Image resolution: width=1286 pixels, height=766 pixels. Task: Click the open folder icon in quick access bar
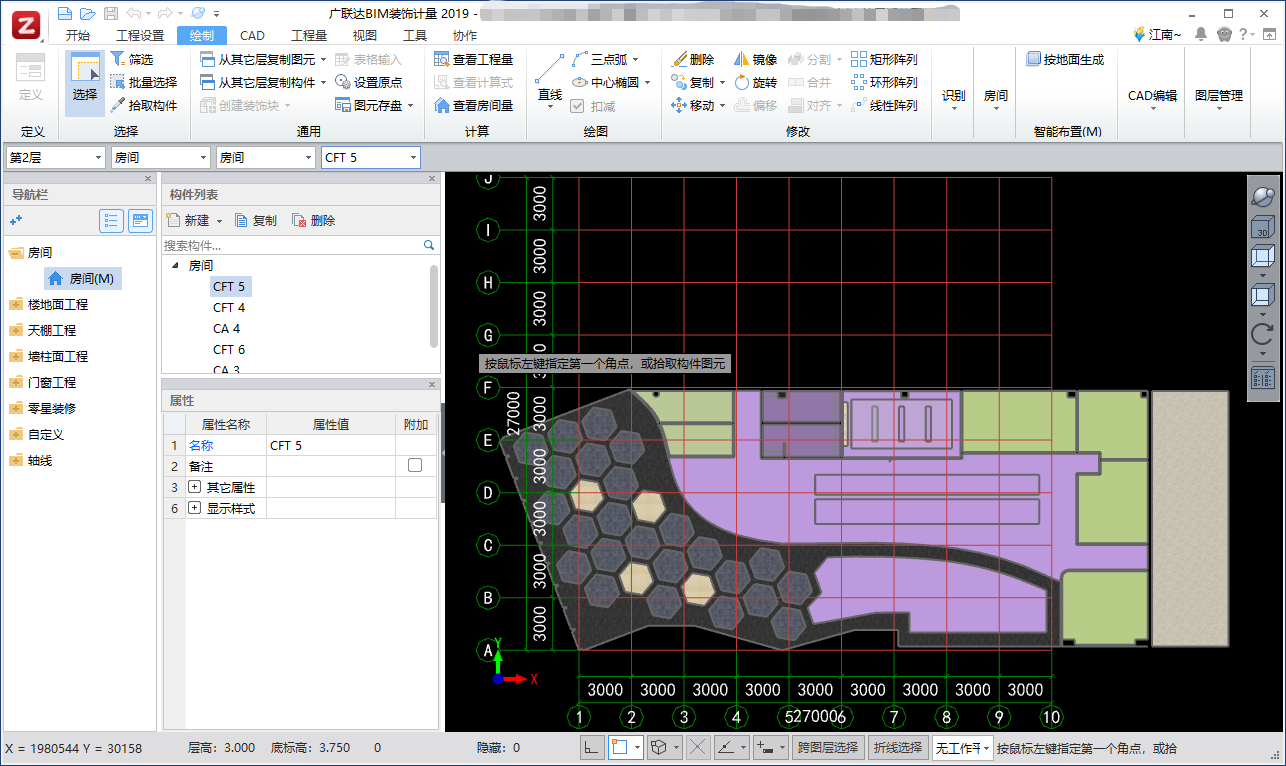pos(87,14)
